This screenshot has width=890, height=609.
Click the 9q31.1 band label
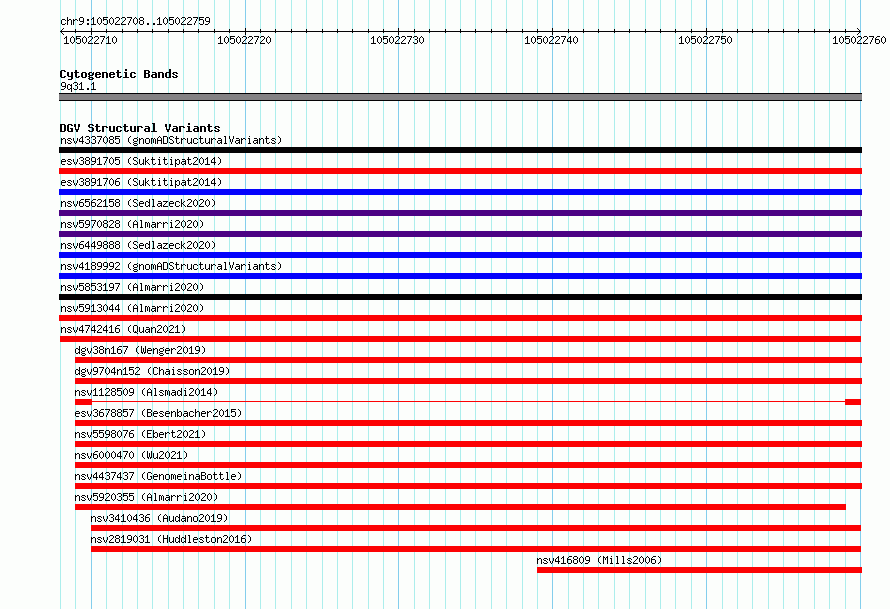point(78,86)
